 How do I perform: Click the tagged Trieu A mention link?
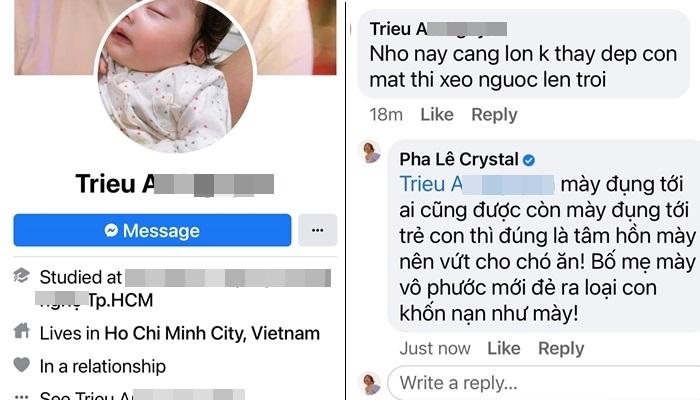point(477,184)
